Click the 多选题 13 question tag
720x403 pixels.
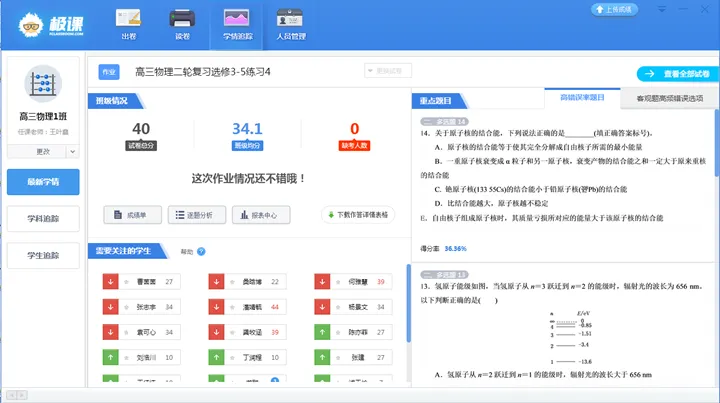(x=444, y=274)
